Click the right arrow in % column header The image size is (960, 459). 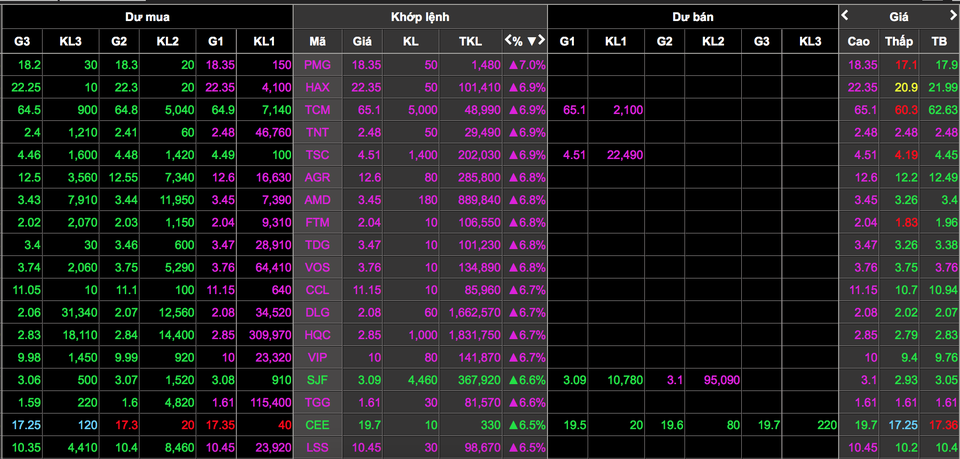tap(541, 41)
